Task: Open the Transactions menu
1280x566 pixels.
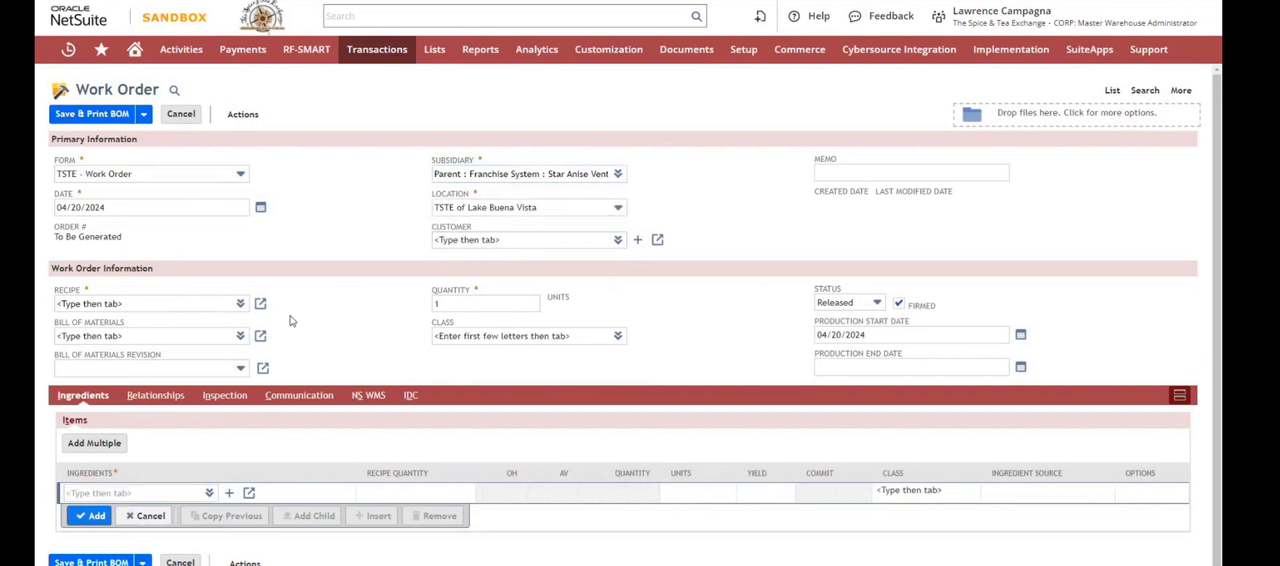Action: tap(377, 49)
